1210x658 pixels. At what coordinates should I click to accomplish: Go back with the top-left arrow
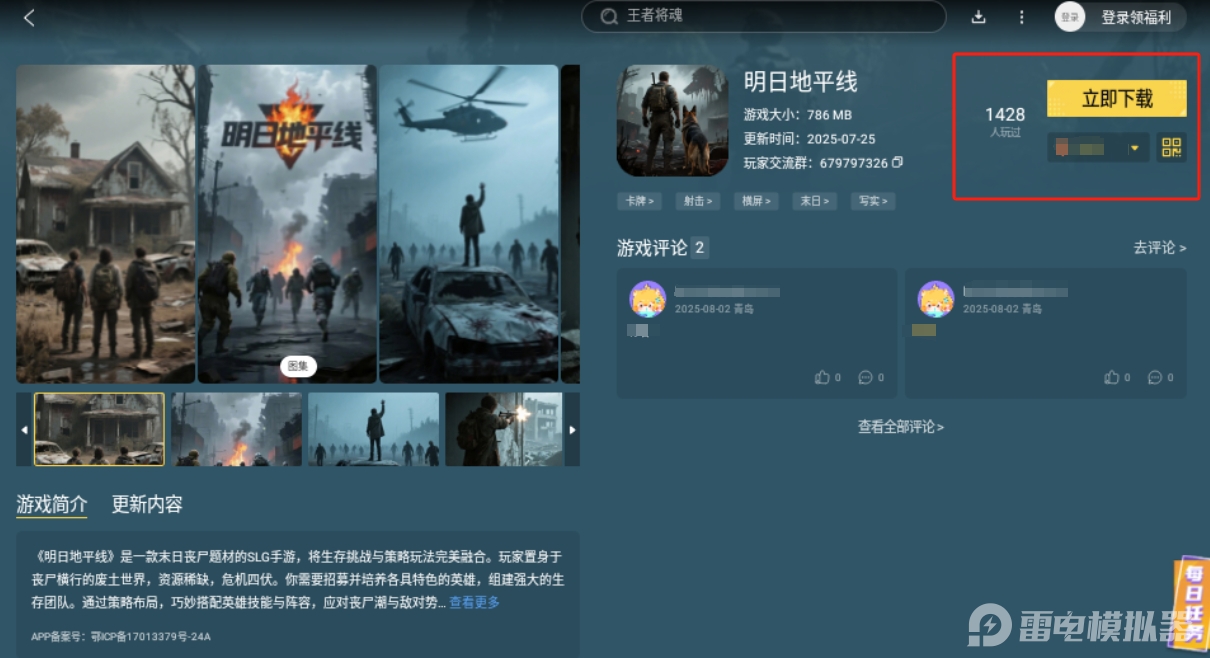[x=29, y=17]
